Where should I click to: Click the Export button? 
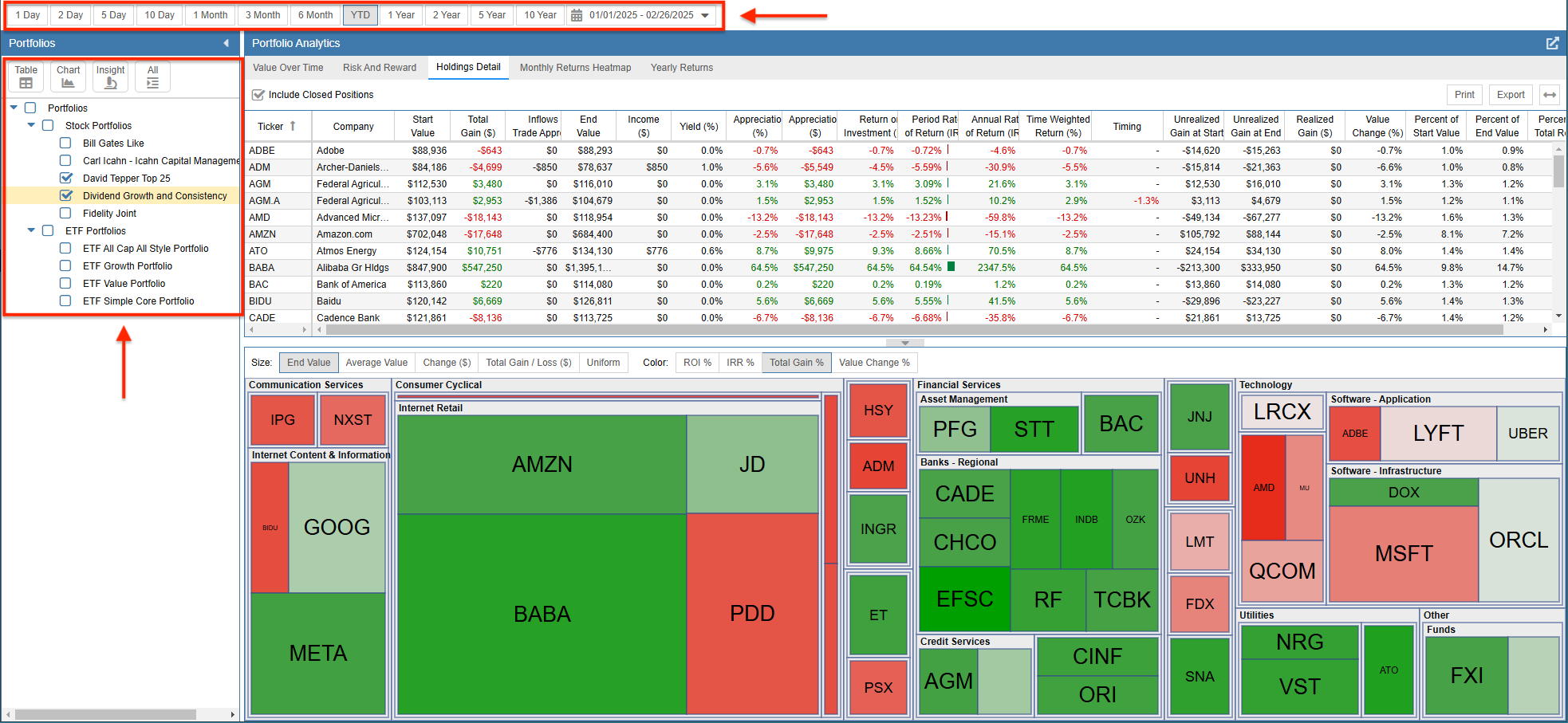(x=1511, y=95)
